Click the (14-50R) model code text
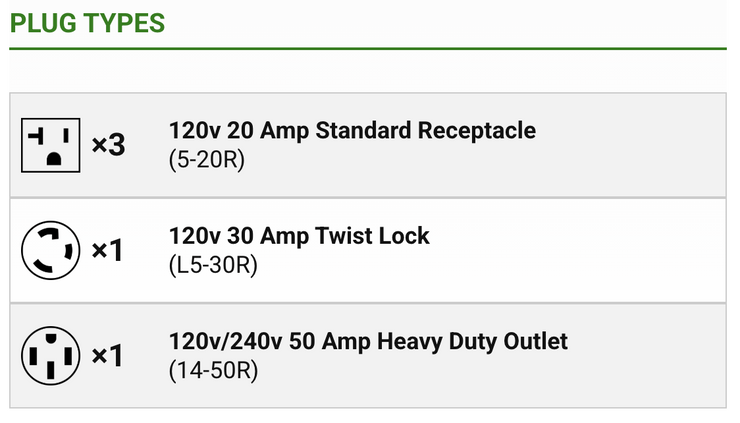Screen dimensions: 740x423 213,370
